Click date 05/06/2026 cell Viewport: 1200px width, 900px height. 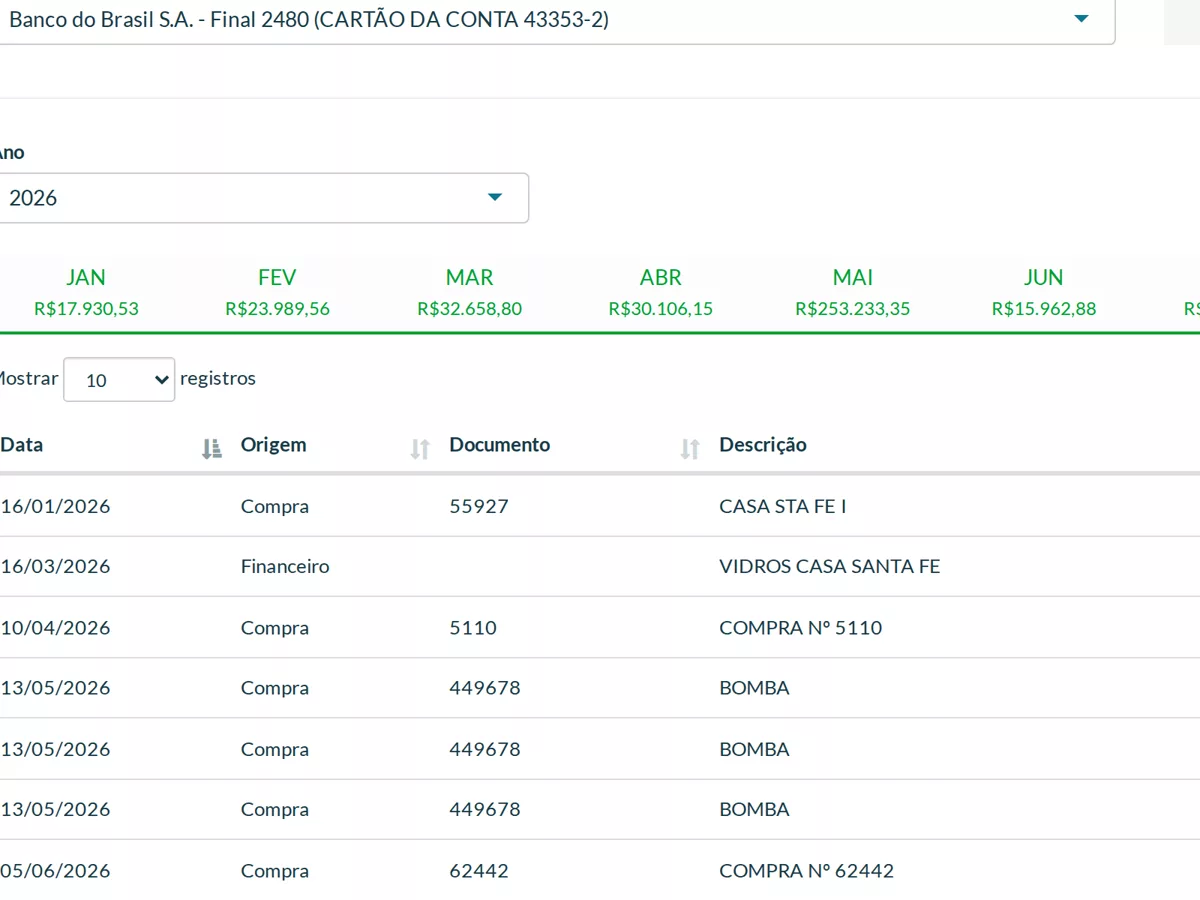click(55, 871)
